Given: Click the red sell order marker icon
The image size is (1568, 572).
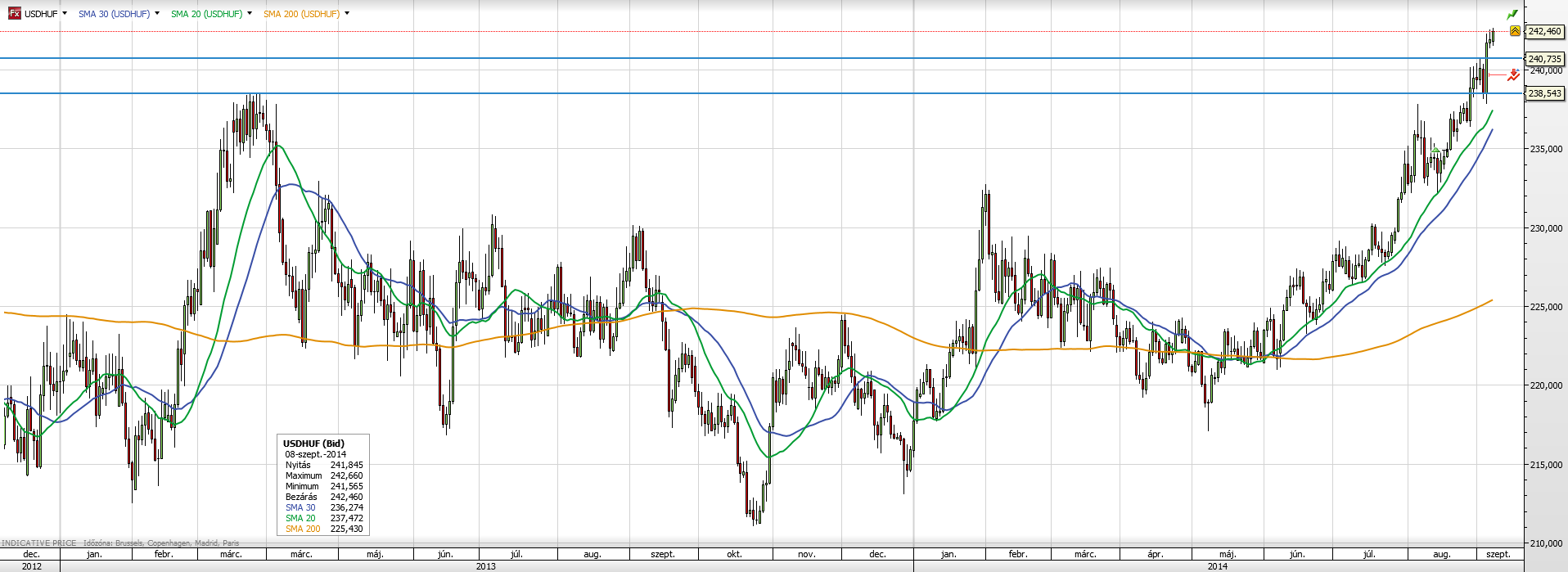Looking at the screenshot, I should coord(1513,74).
